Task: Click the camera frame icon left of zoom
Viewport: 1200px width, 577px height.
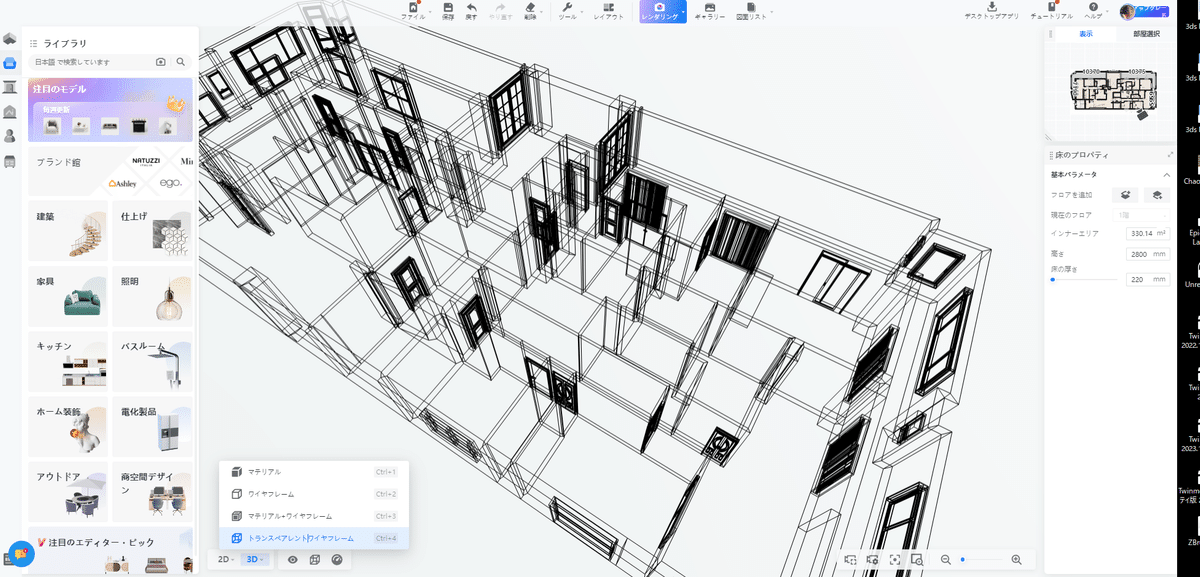Action: click(851, 560)
